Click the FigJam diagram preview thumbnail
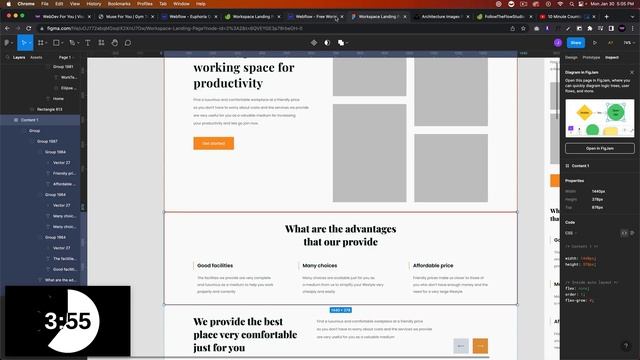The height and width of the screenshot is (360, 640). pos(600,118)
